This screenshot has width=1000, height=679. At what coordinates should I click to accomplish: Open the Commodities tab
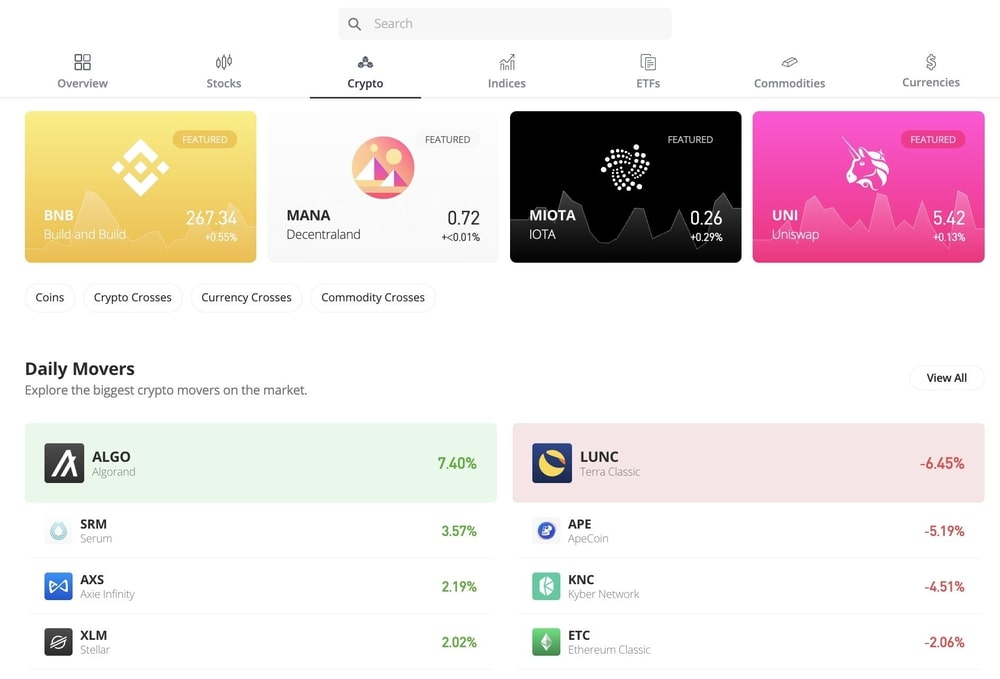pyautogui.click(x=789, y=72)
